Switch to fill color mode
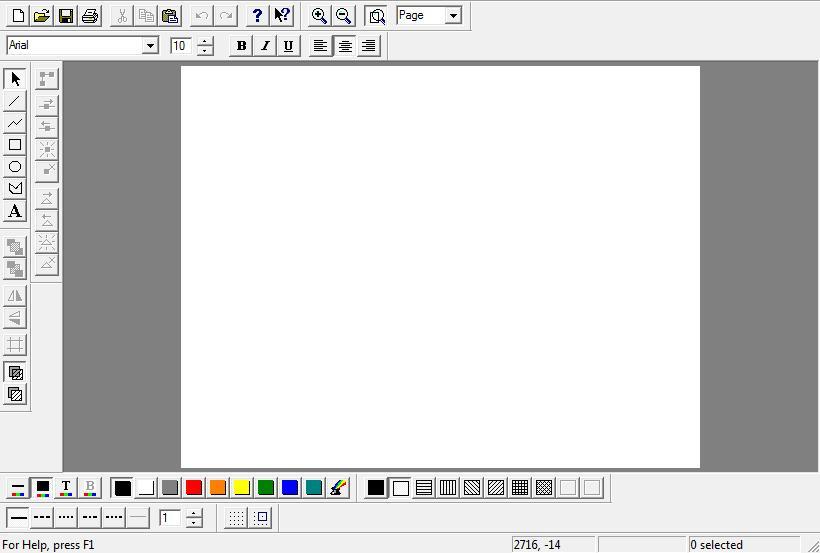The height and width of the screenshot is (553, 820). pyautogui.click(x=42, y=488)
